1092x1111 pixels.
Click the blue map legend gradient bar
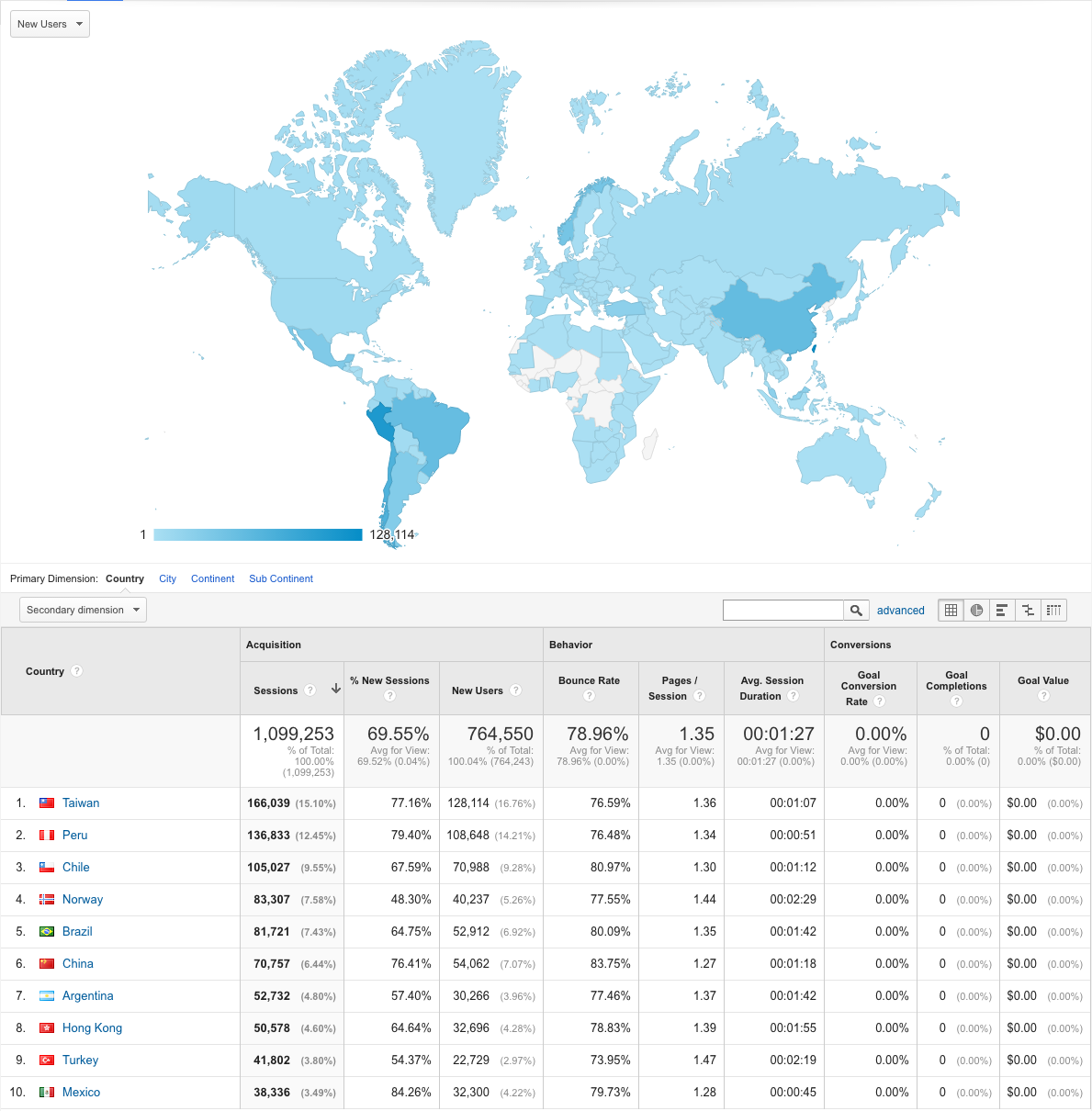coord(258,534)
